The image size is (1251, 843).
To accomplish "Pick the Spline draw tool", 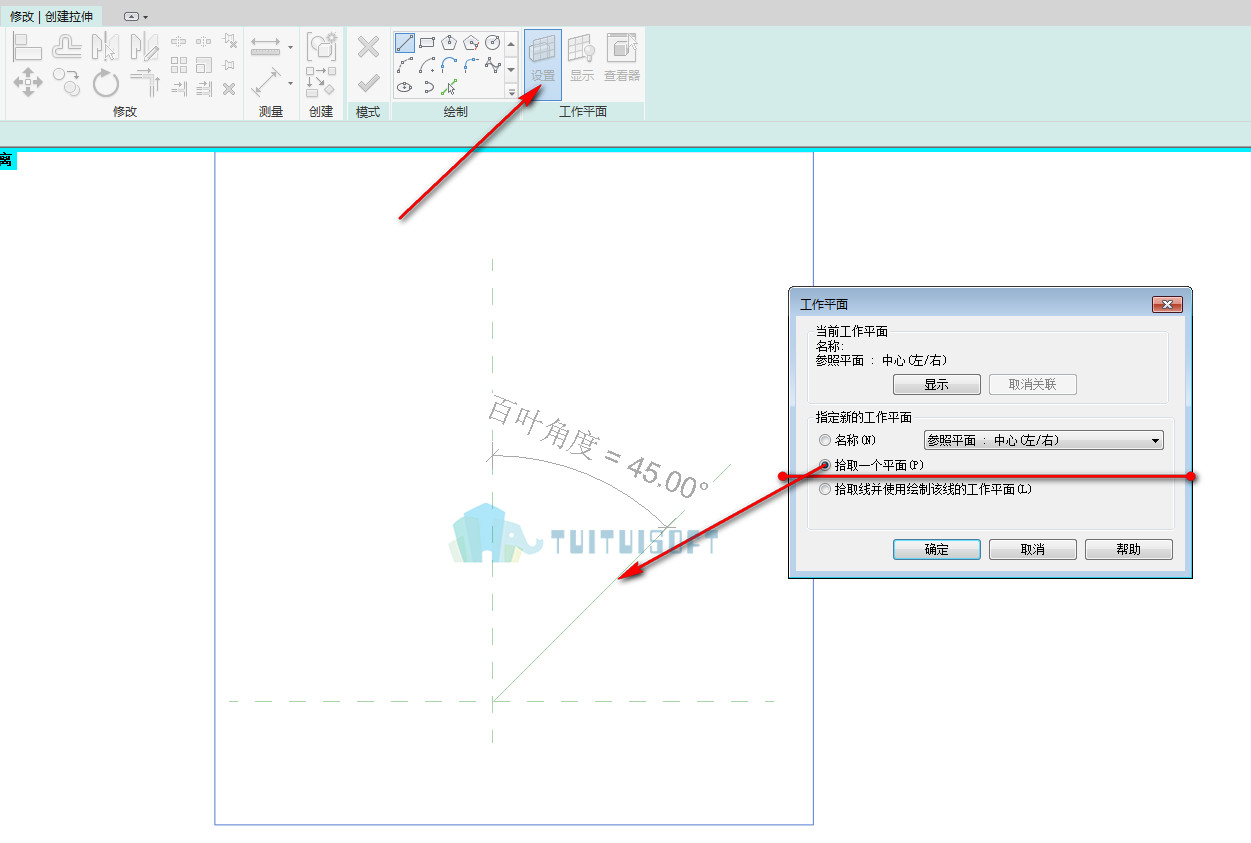I will [493, 65].
